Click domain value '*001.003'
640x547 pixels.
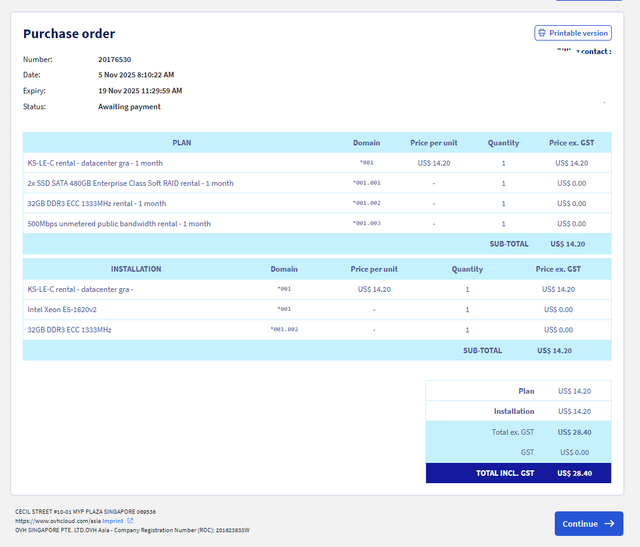(x=367, y=223)
